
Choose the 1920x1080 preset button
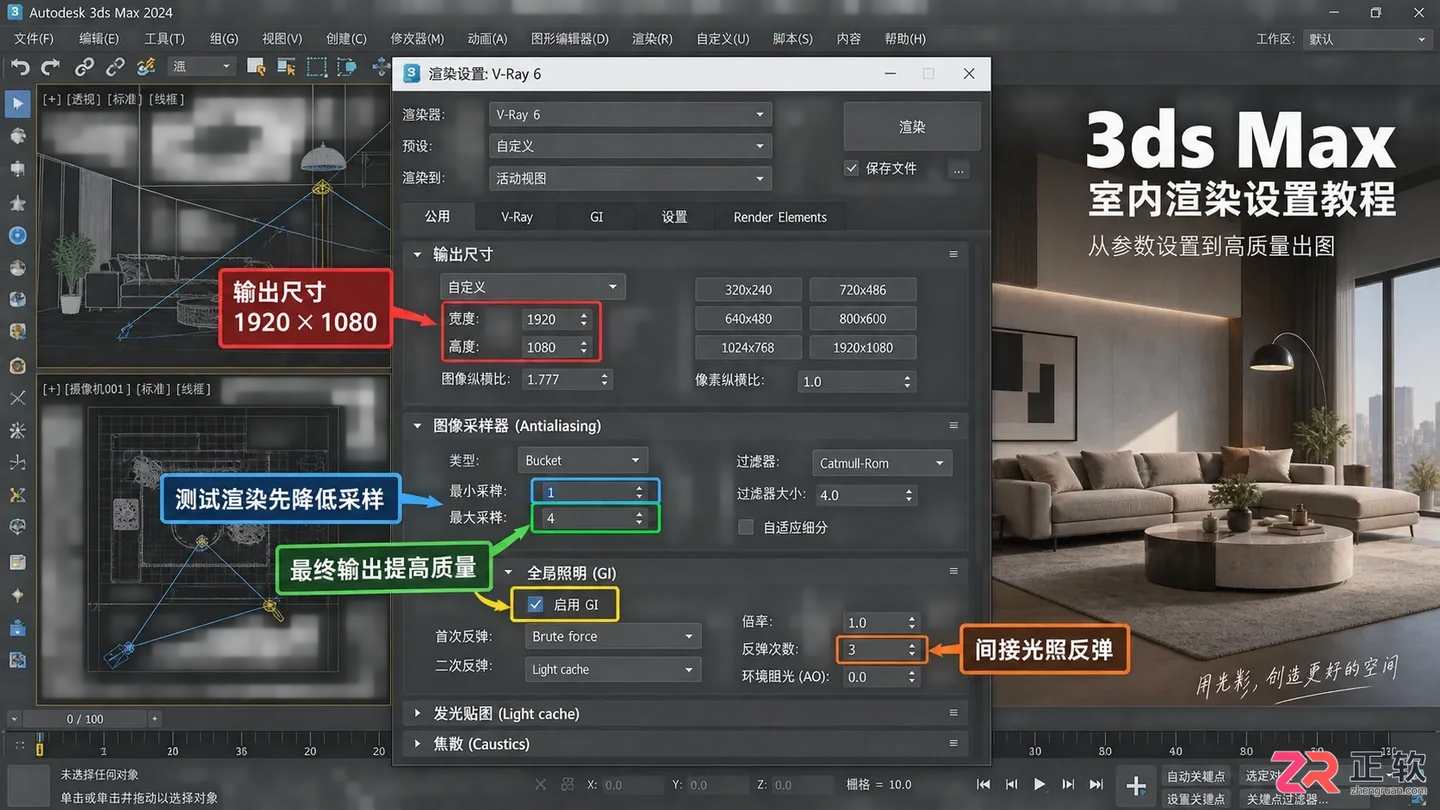pyautogui.click(x=863, y=347)
